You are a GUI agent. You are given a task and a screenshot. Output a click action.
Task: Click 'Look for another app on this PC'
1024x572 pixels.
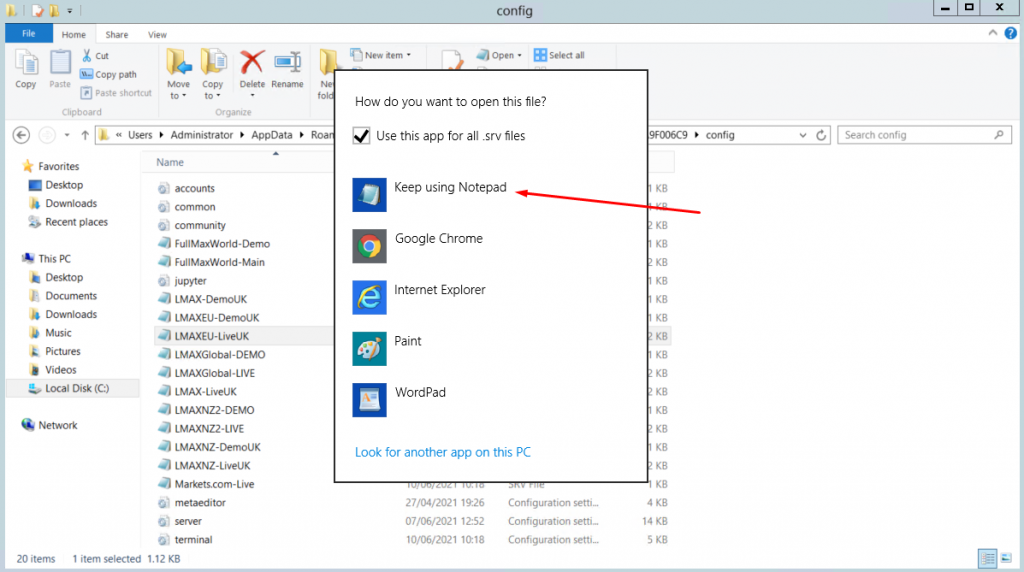point(442,452)
